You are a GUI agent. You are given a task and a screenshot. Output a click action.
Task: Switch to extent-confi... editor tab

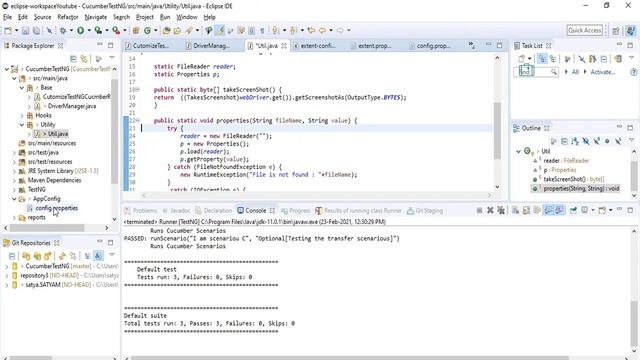coord(318,46)
